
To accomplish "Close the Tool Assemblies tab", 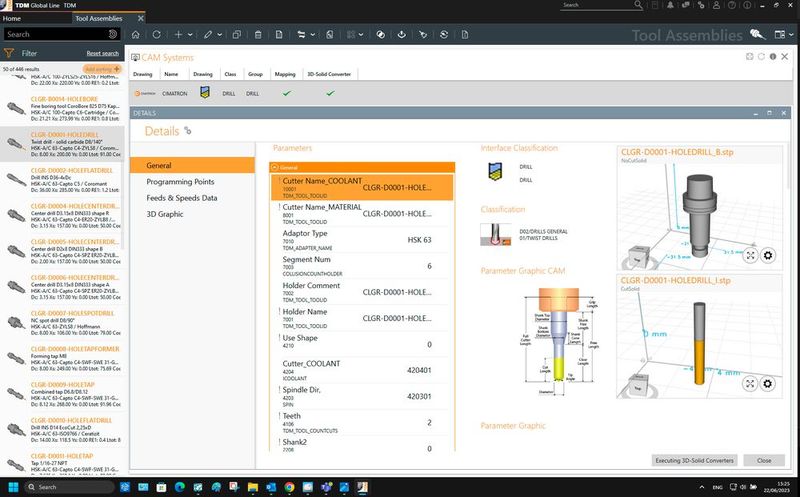I will pos(141,18).
